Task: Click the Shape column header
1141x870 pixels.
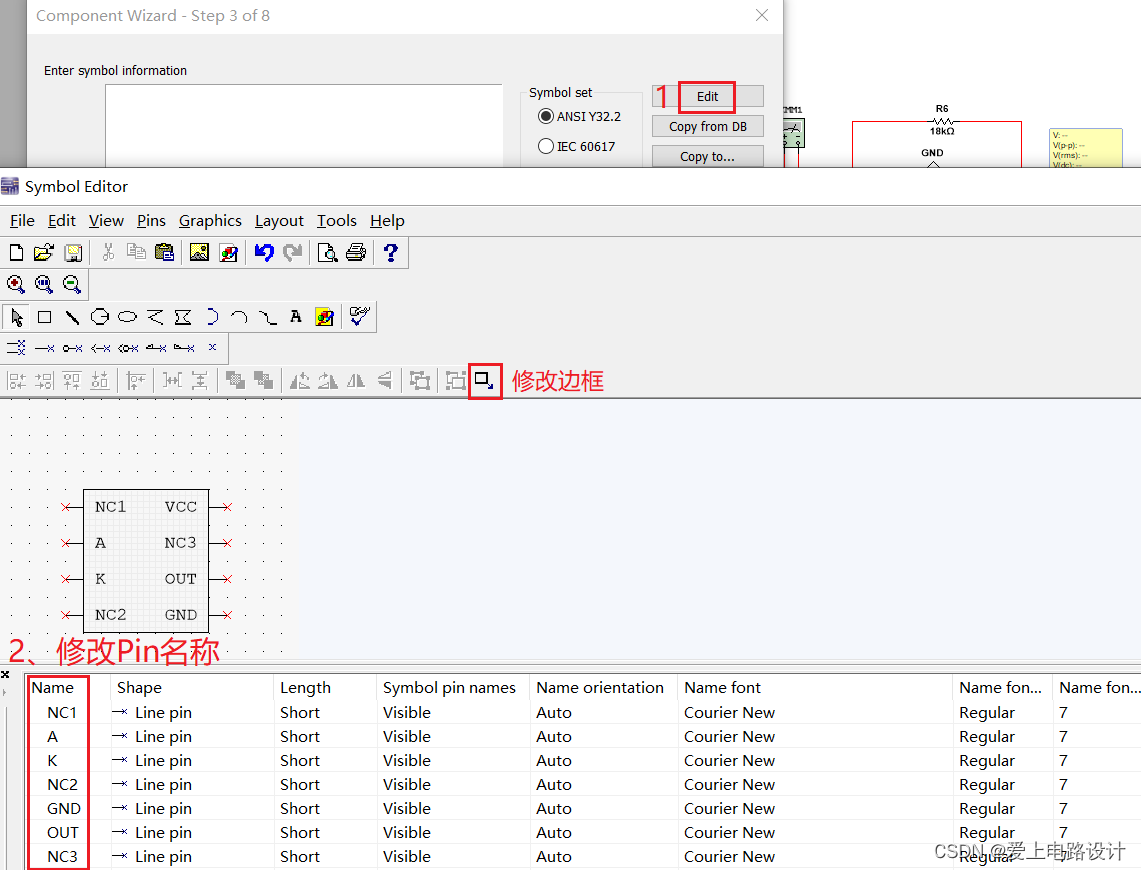Action: (140, 687)
